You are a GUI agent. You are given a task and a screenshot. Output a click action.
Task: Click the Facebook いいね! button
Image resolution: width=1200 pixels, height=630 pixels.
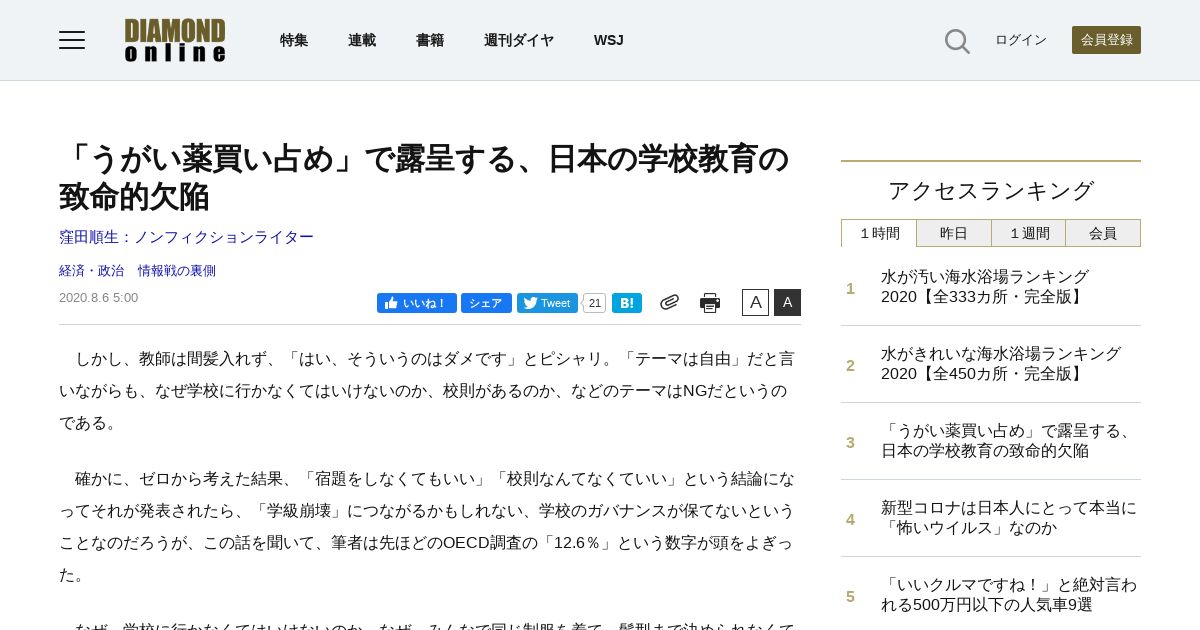click(x=417, y=303)
